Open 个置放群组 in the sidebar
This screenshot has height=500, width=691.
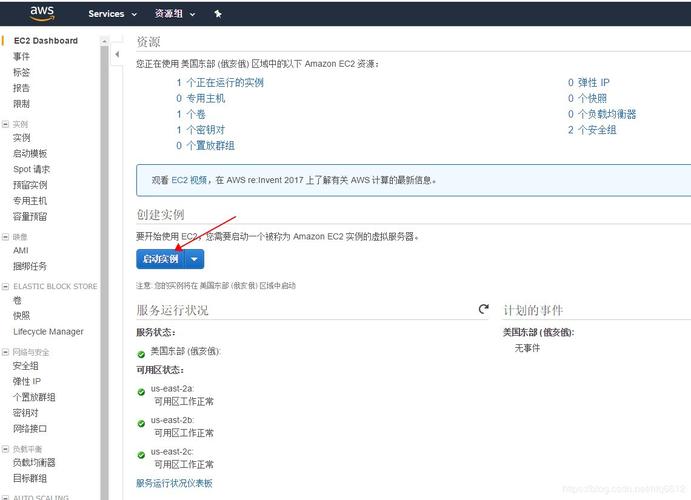(x=34, y=397)
